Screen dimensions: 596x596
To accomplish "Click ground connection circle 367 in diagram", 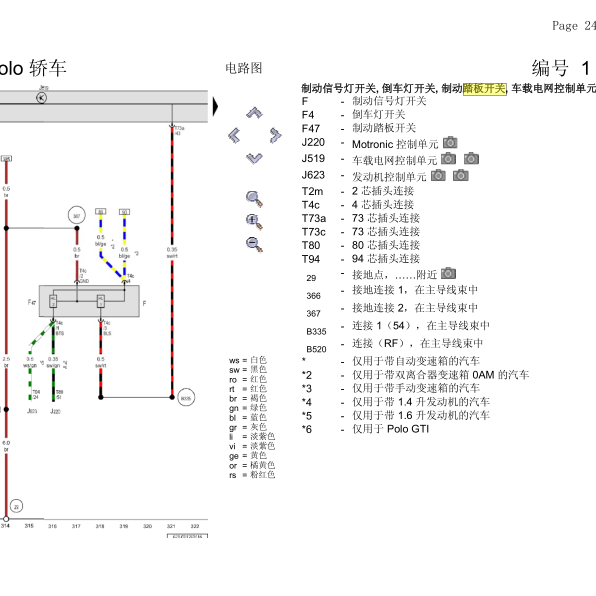I will click(77, 216).
